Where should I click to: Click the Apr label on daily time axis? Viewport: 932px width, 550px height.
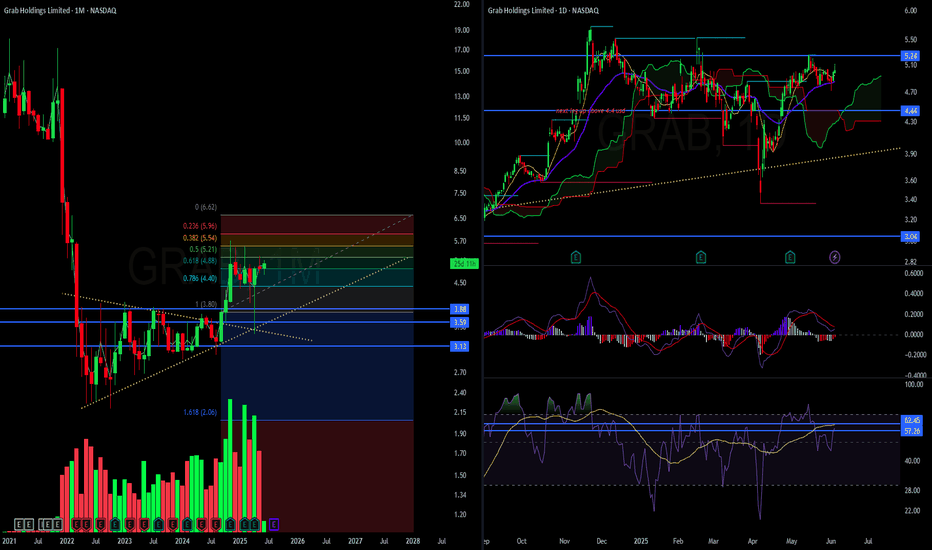(x=752, y=541)
